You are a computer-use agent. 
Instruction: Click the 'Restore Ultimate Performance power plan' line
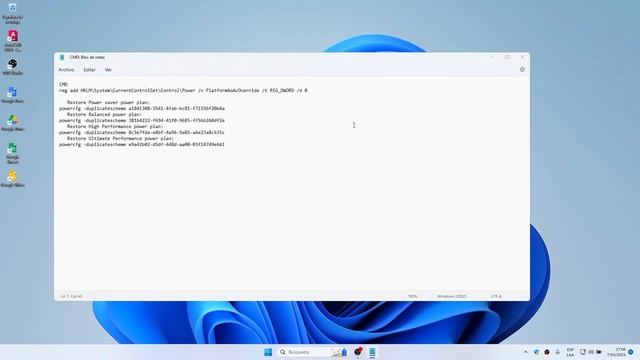click(x=120, y=138)
